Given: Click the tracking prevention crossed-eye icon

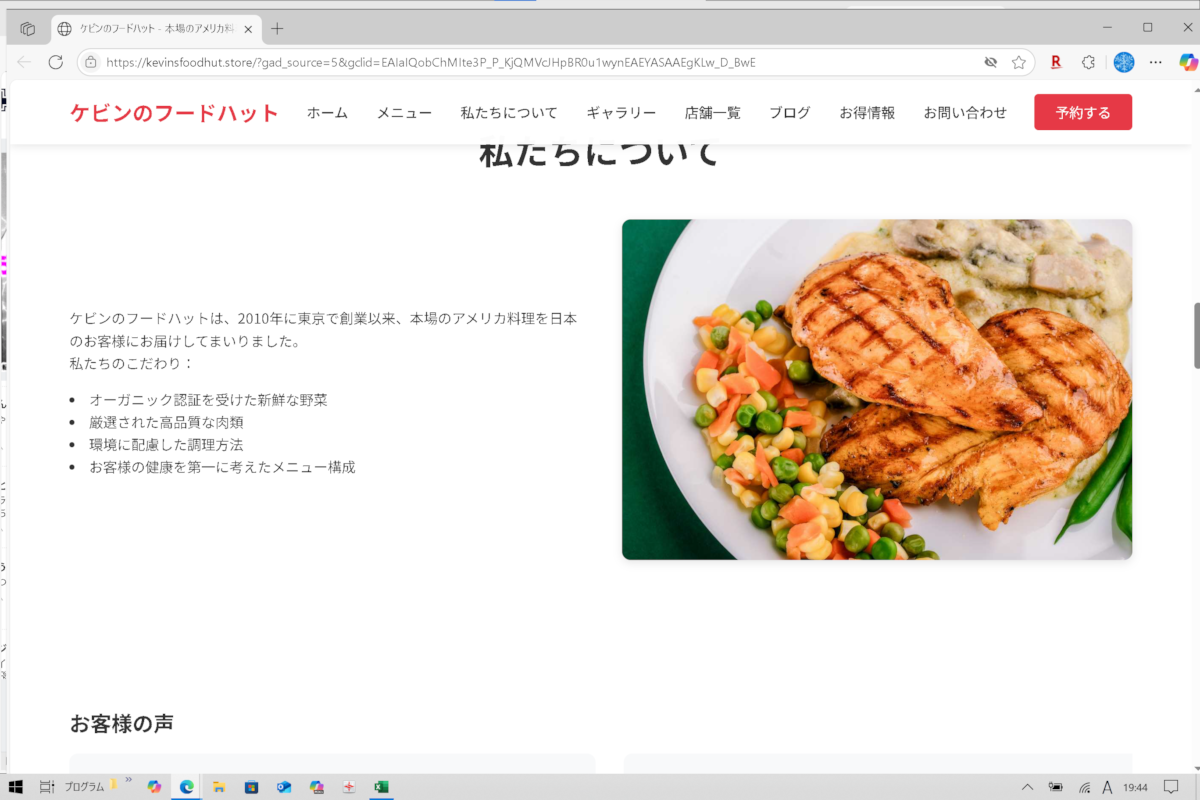Looking at the screenshot, I should pos(990,62).
